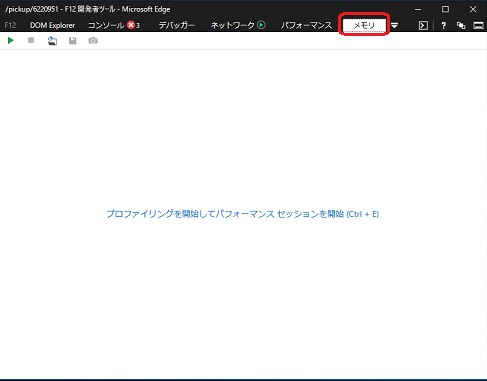Take heap snapshot with camera icon

93,41
